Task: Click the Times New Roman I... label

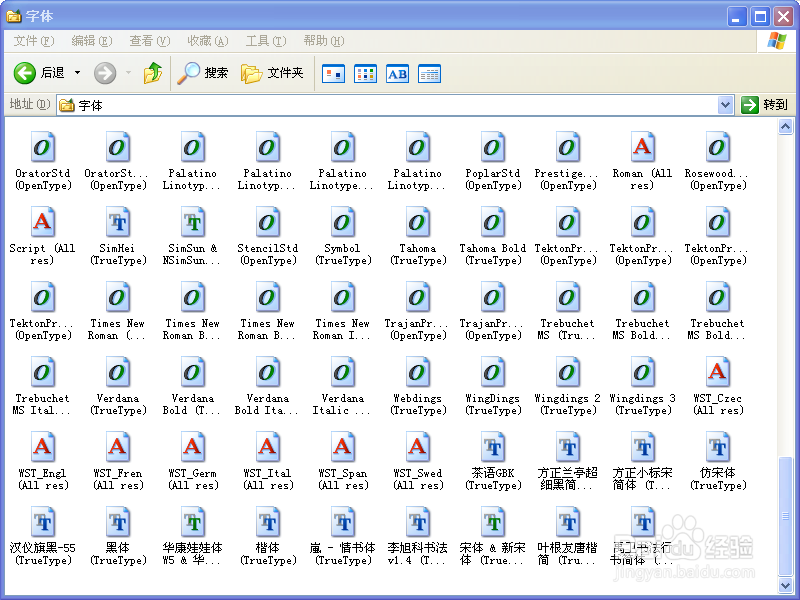Action: tap(342, 330)
